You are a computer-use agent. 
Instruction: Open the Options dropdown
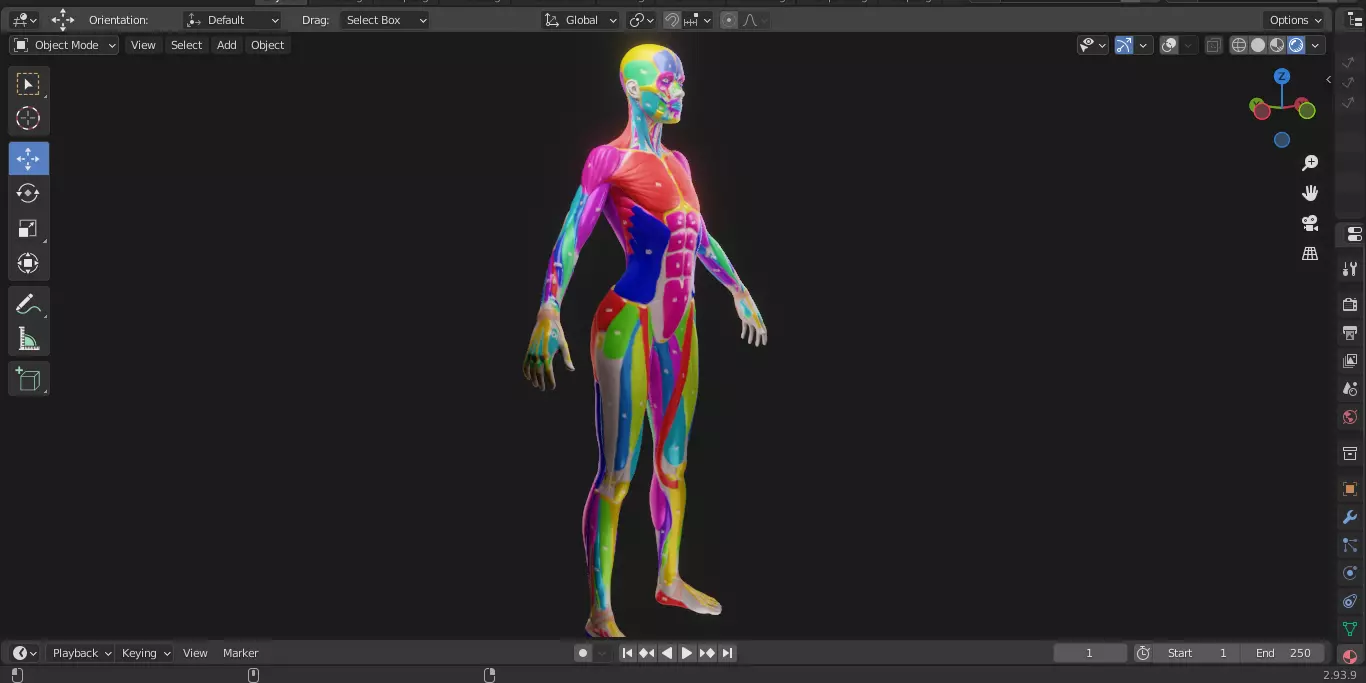coord(1295,20)
